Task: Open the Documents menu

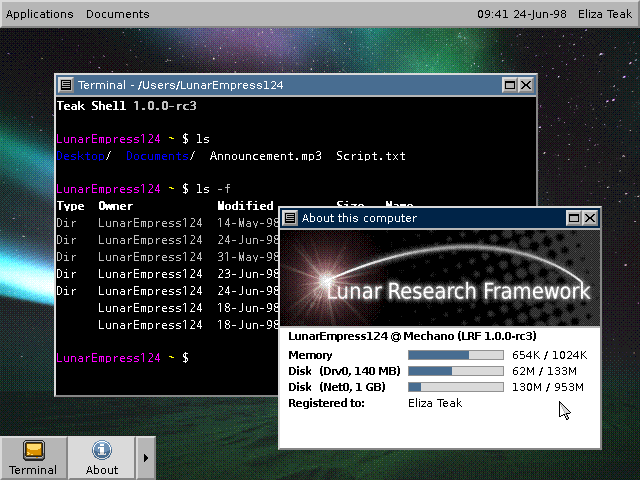Action: pos(118,14)
